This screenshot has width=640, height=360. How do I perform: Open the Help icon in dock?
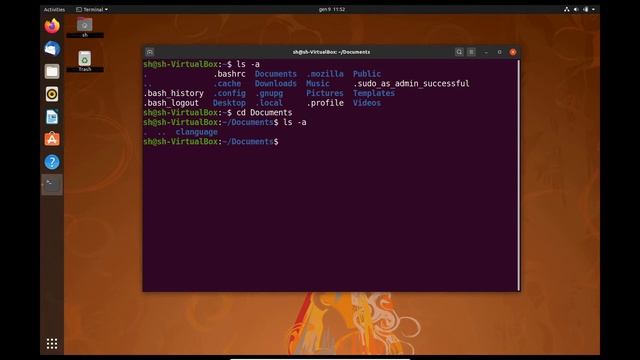52,162
